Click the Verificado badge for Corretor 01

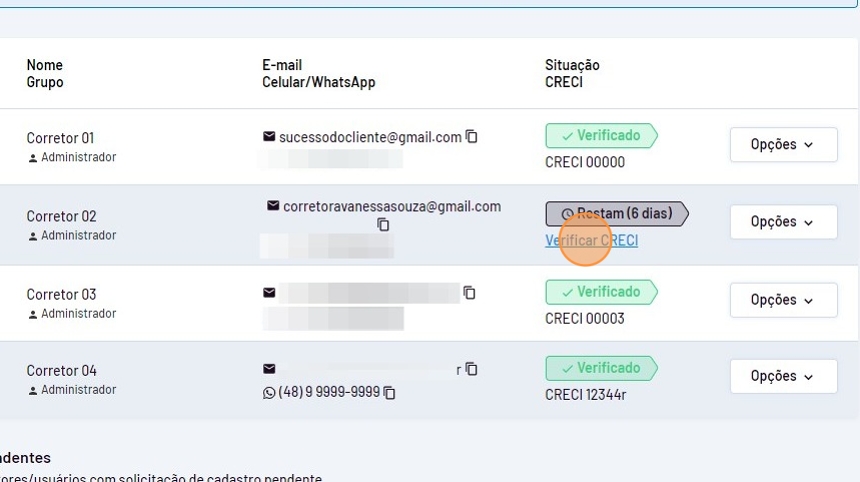600,136
